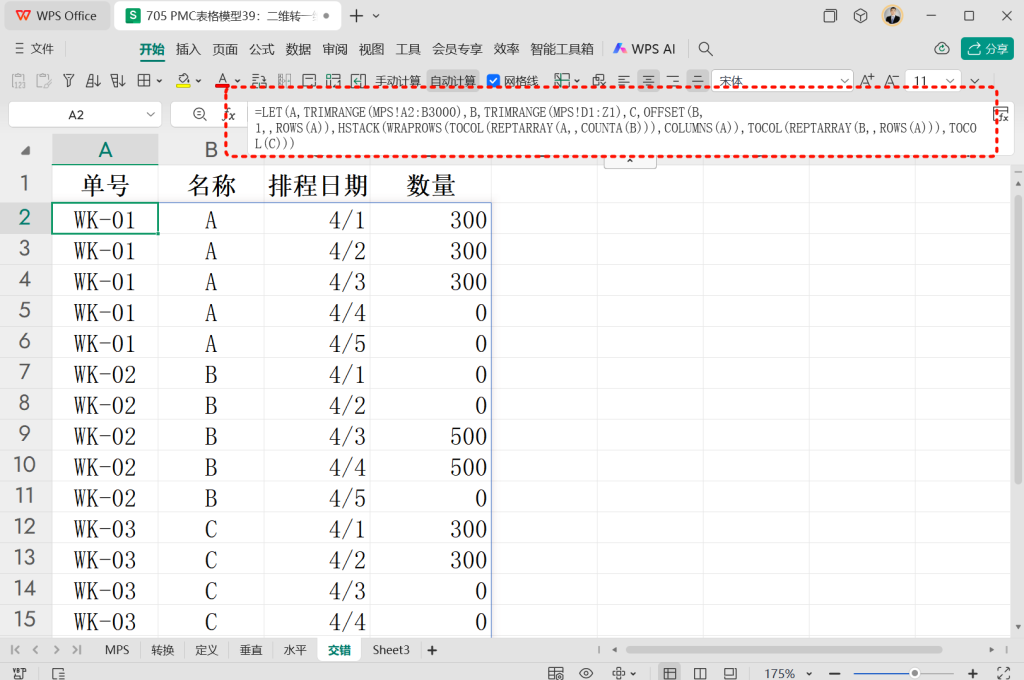The width and height of the screenshot is (1024, 680).
Task: Click the formula bar text
Action: [616, 127]
